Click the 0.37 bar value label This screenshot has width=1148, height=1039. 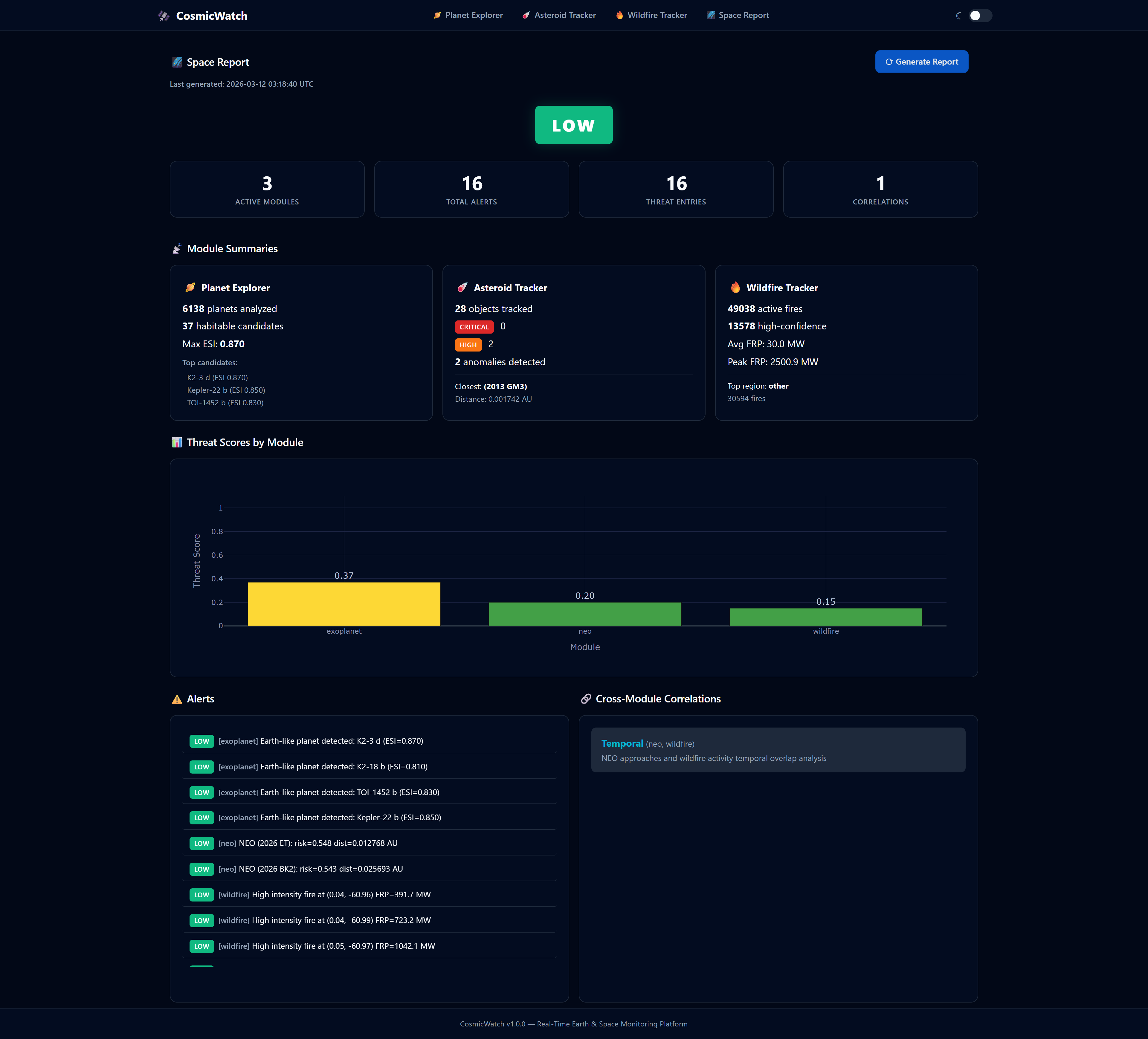[344, 576]
